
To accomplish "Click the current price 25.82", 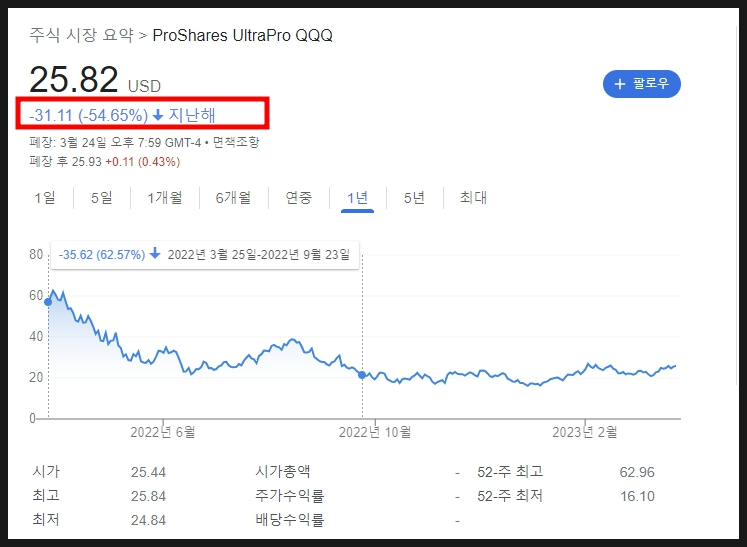I will pos(74,80).
